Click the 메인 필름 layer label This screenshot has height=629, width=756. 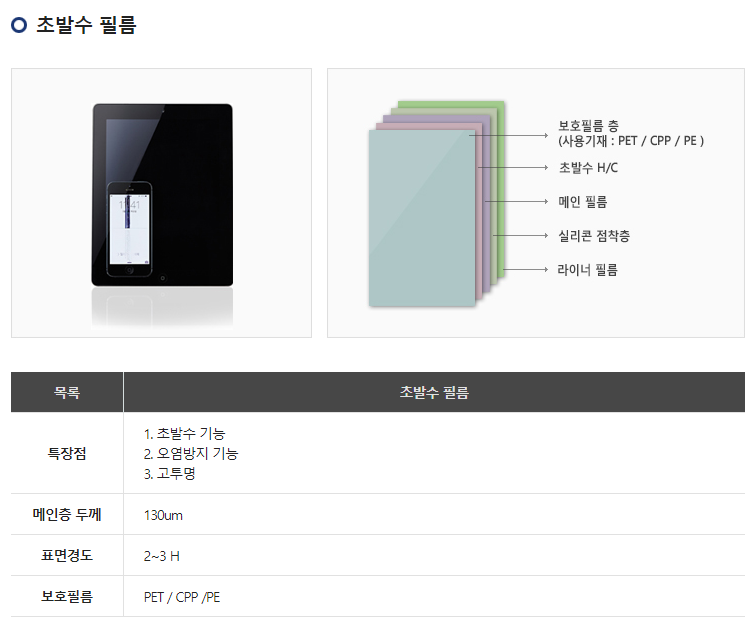click(x=582, y=201)
